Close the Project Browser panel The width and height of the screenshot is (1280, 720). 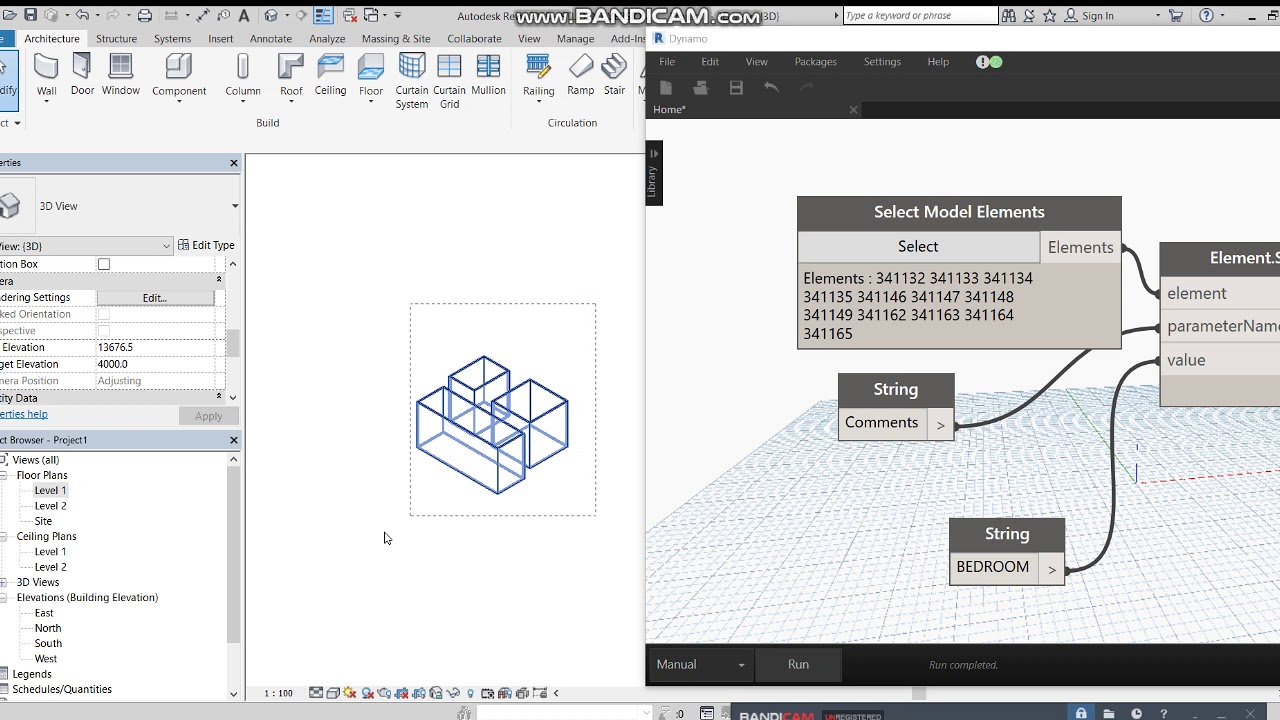[x=234, y=440]
